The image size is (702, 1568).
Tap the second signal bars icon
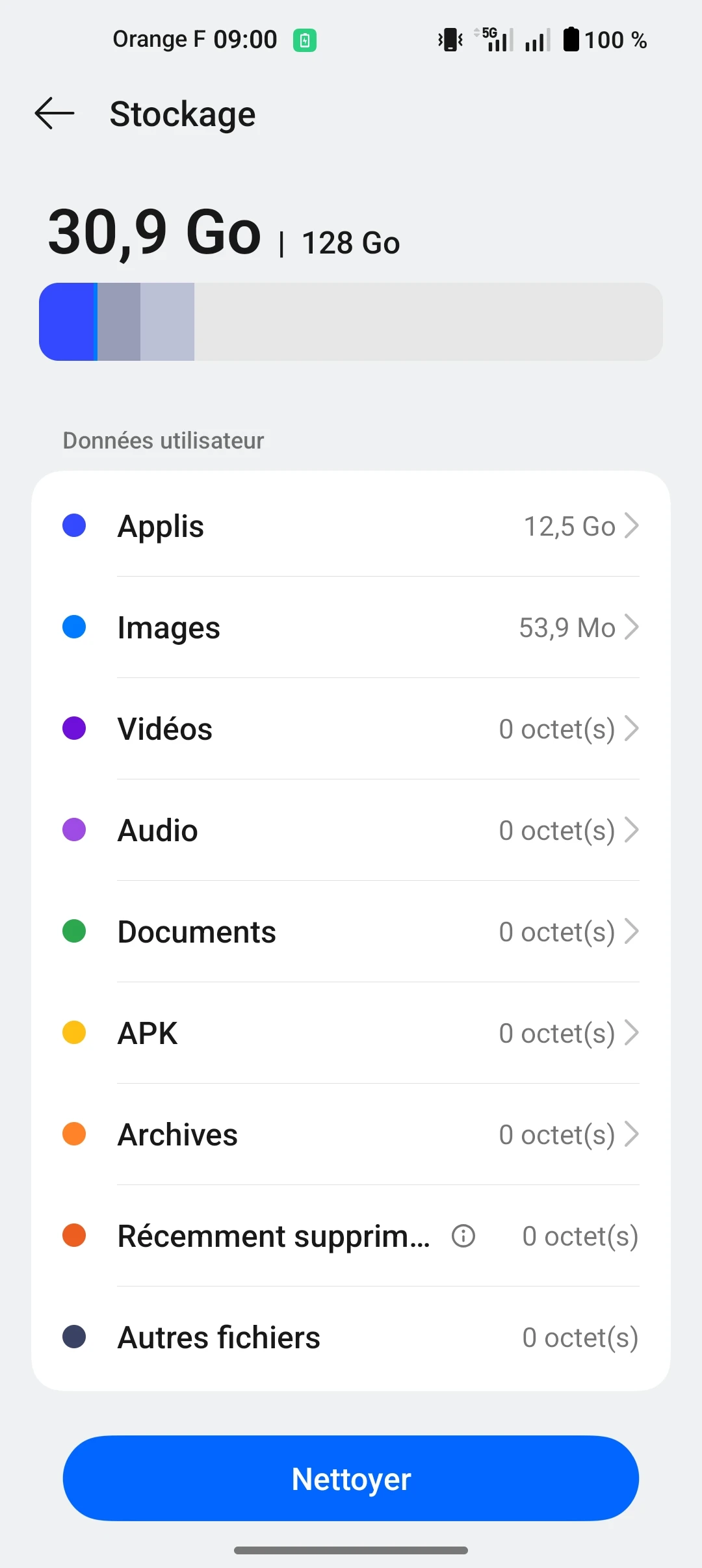[x=538, y=40]
